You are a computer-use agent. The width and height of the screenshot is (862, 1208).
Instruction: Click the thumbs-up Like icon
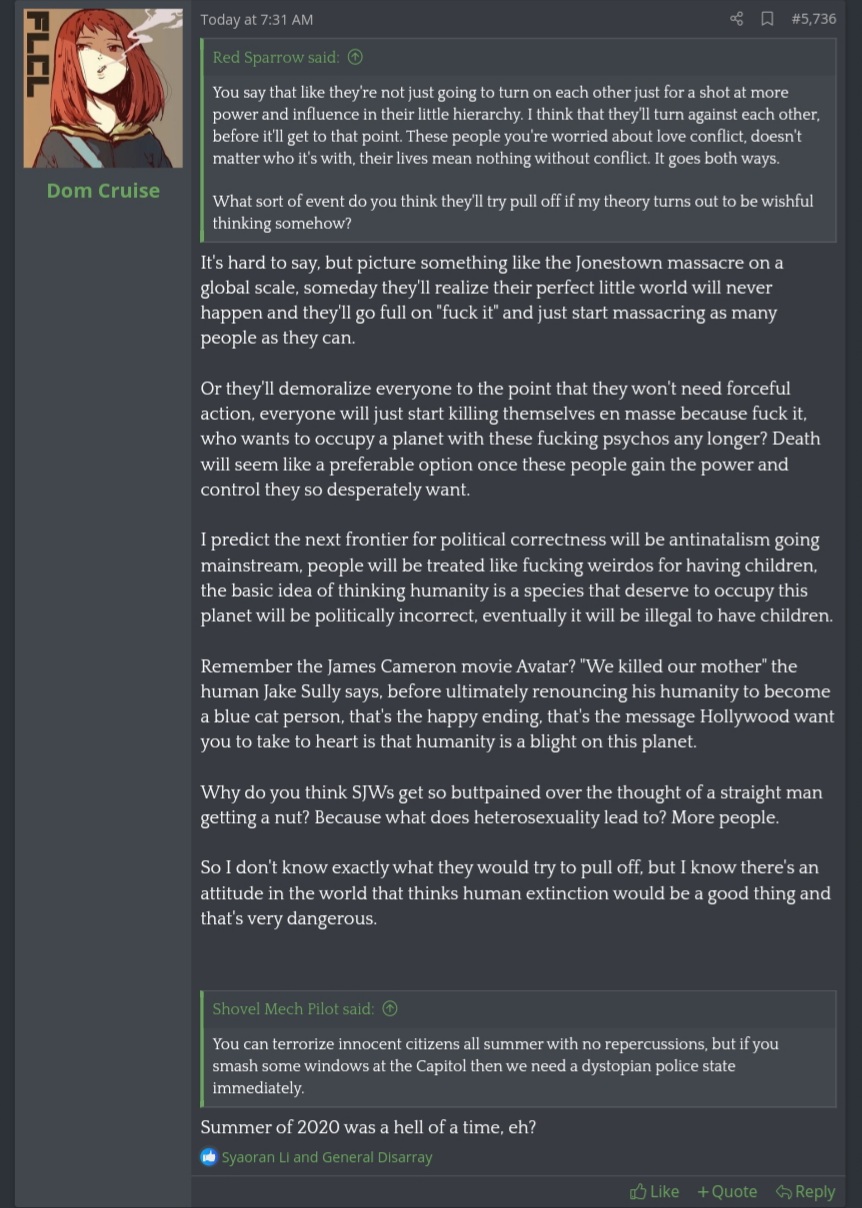tap(638, 1191)
